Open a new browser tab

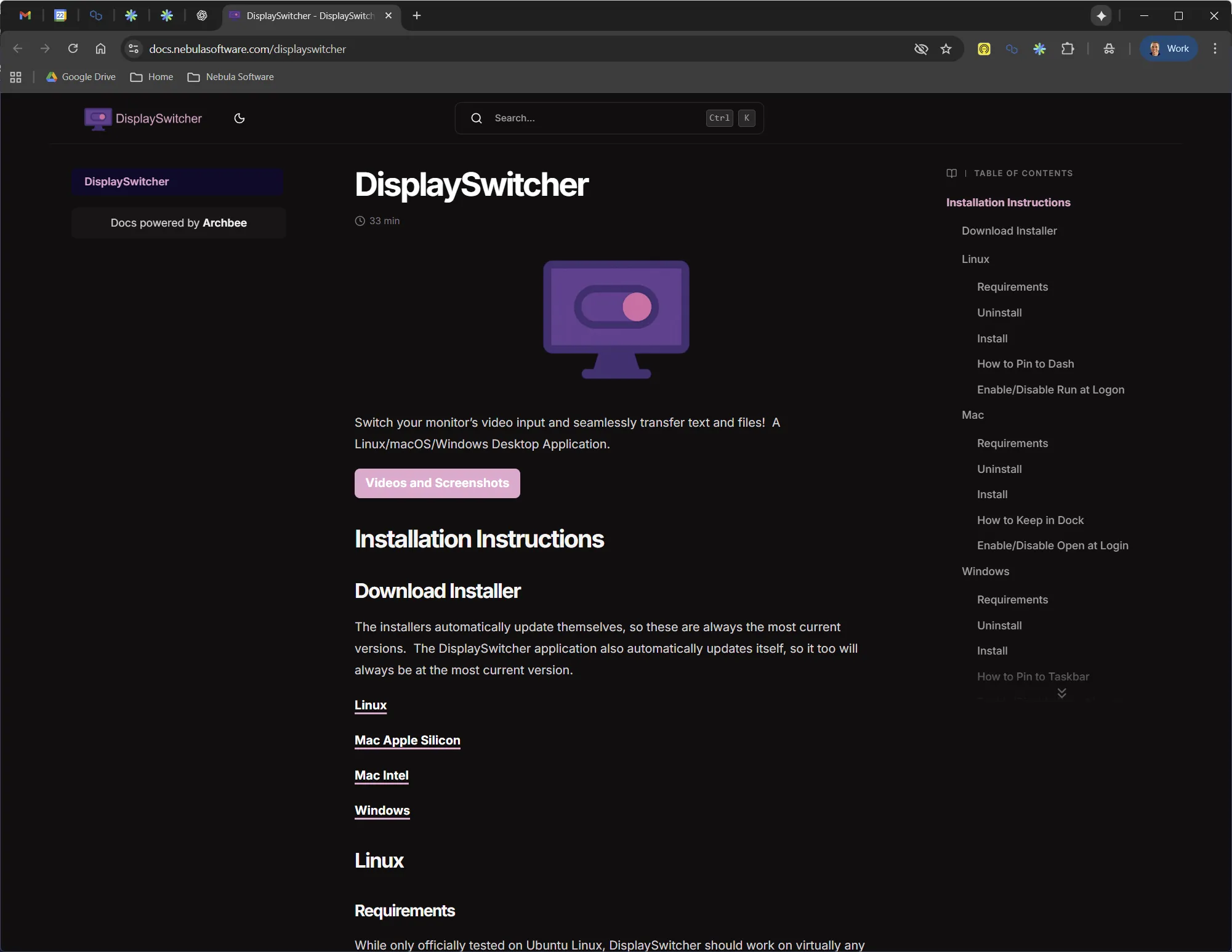417,15
